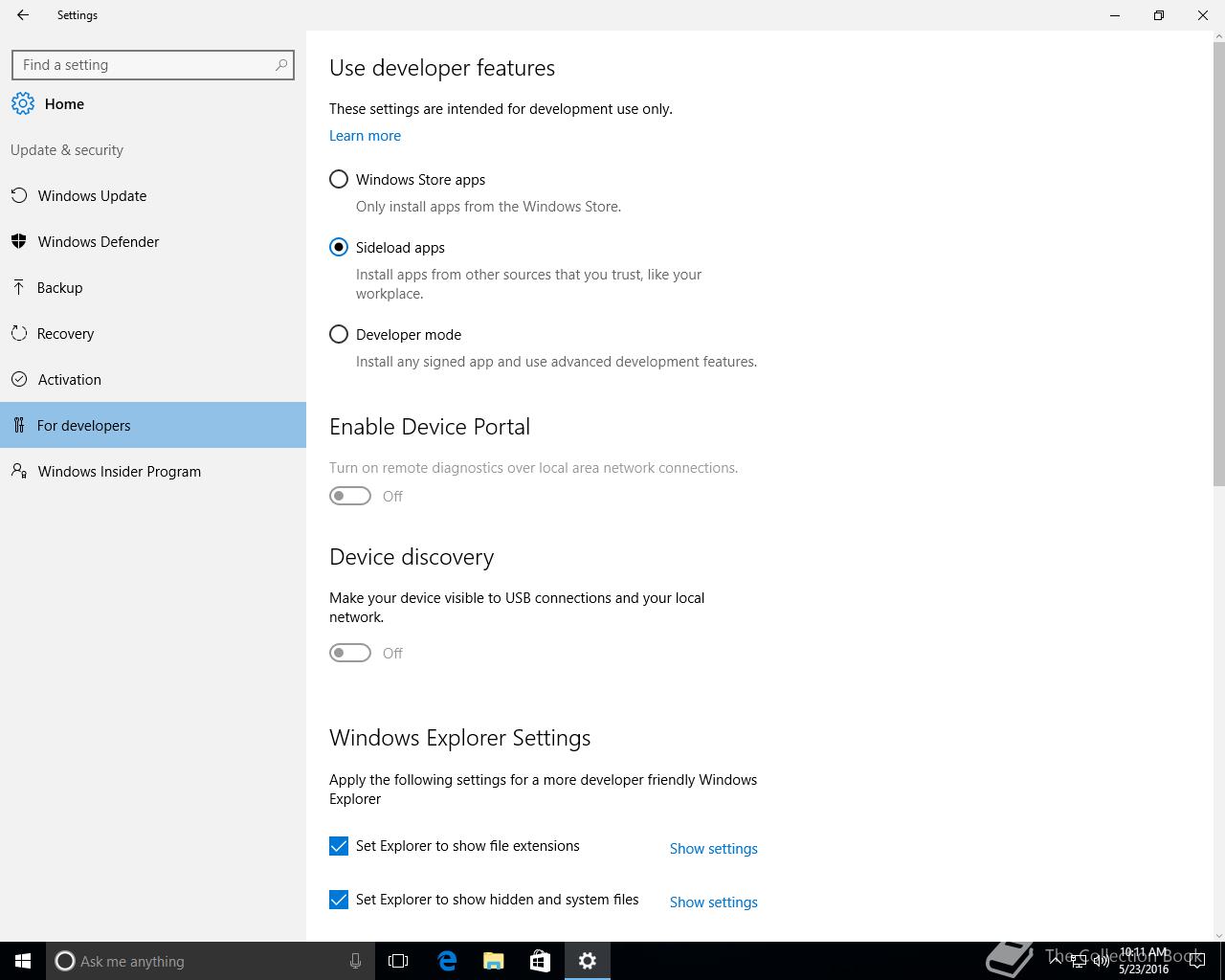The width and height of the screenshot is (1225, 980).
Task: Select the Developer mode radio button
Action: [339, 334]
